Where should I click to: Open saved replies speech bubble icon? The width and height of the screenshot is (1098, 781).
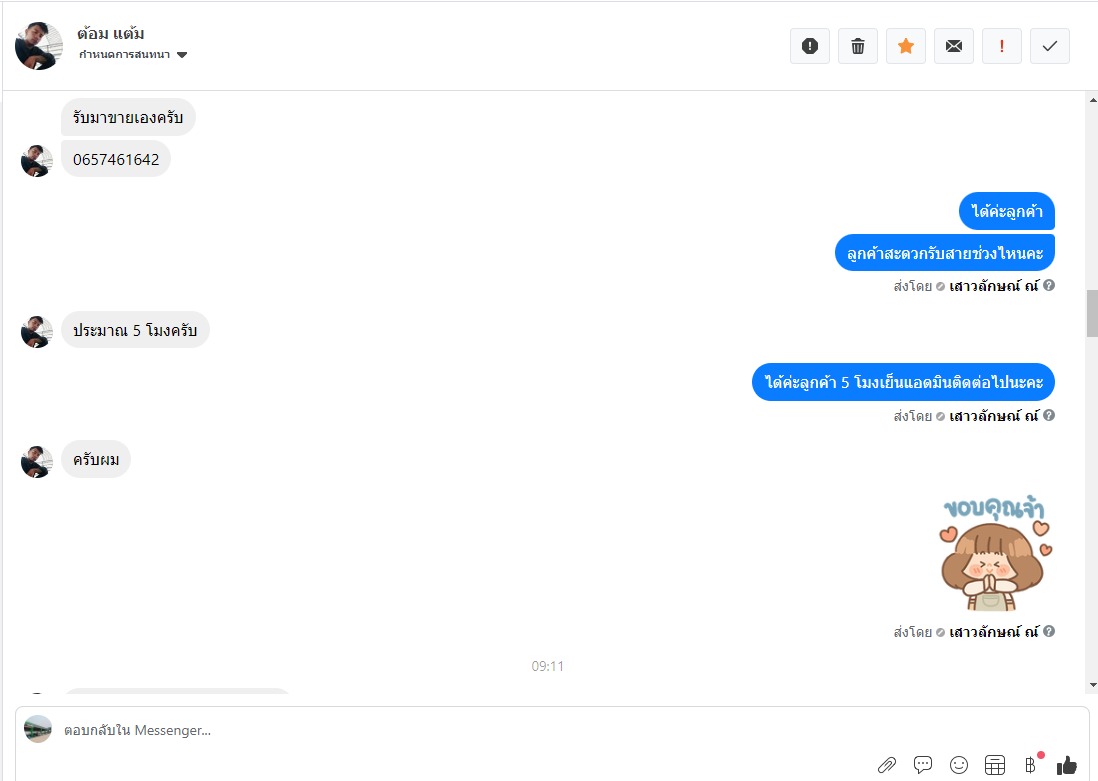point(923,765)
